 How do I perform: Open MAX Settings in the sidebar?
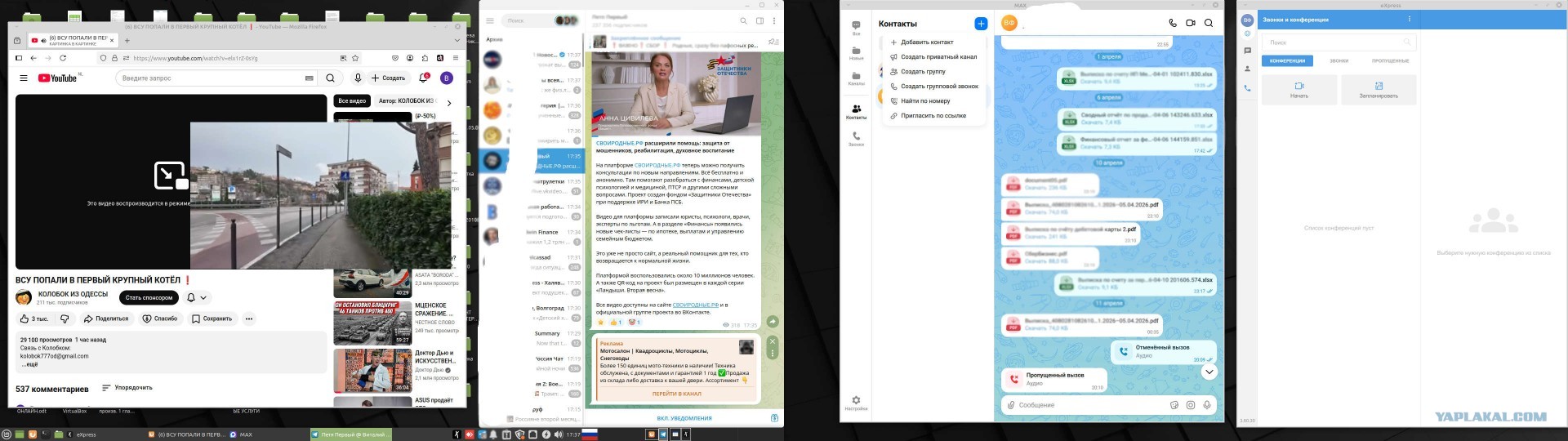(856, 403)
